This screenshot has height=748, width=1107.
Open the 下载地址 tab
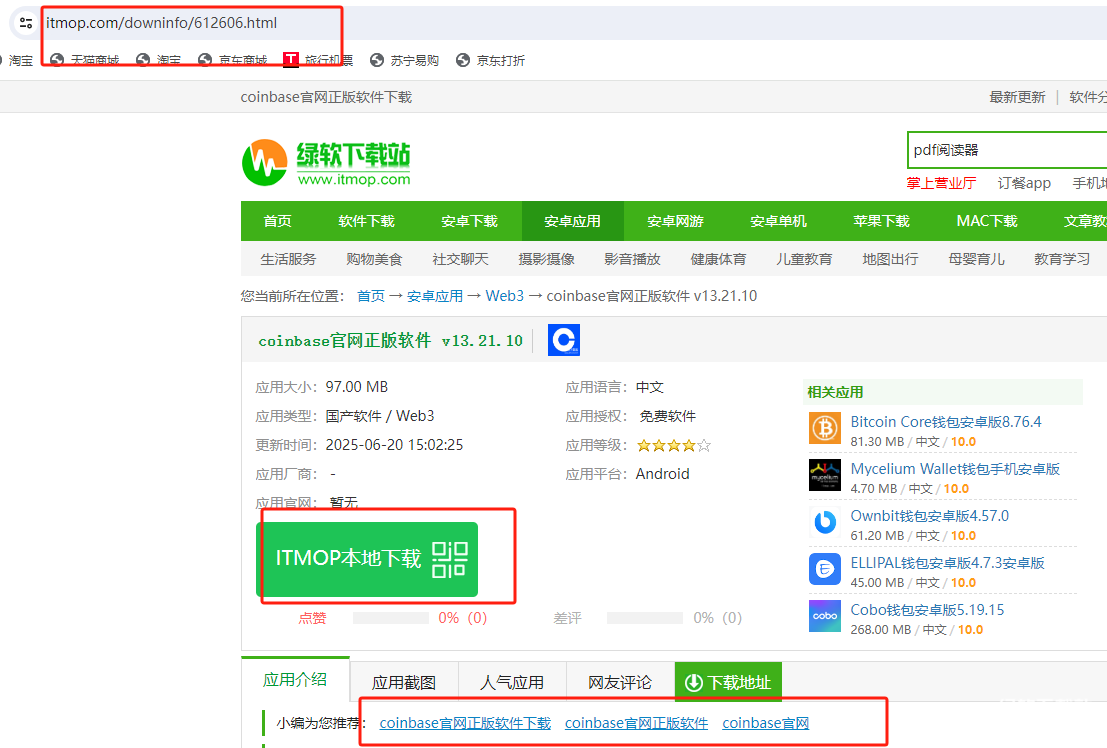[728, 682]
